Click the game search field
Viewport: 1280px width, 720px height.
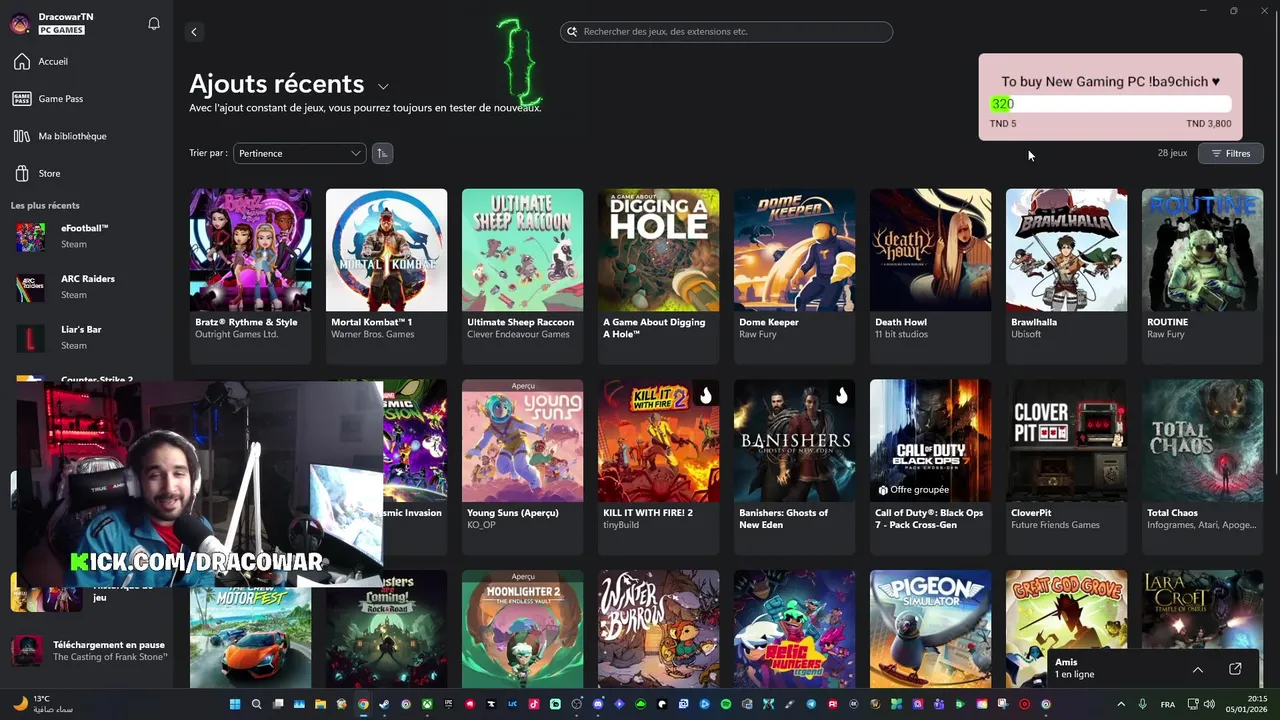point(726,32)
